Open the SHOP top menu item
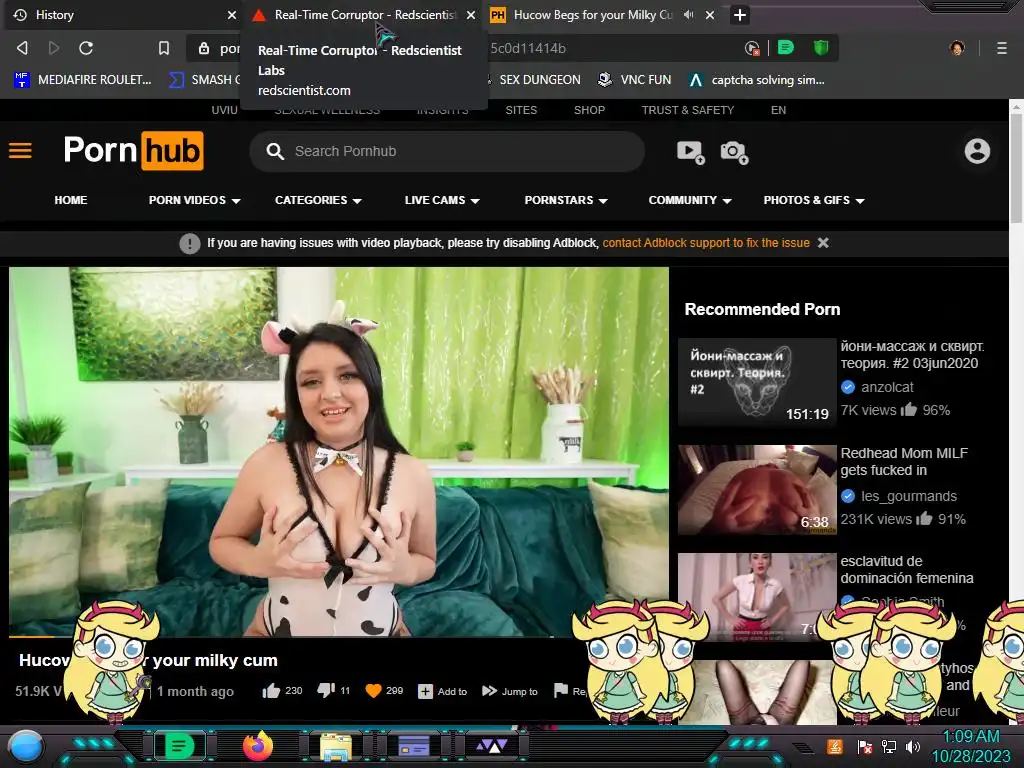Viewport: 1024px width, 768px height. 589,110
